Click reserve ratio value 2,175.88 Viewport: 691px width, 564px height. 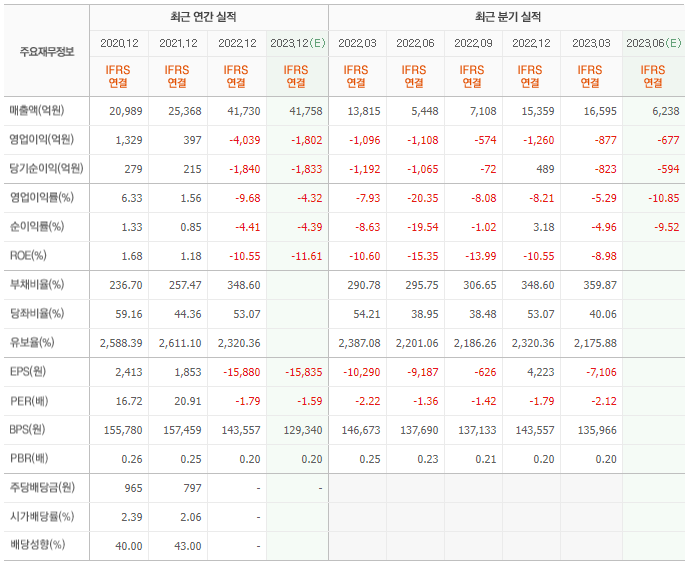tap(595, 343)
